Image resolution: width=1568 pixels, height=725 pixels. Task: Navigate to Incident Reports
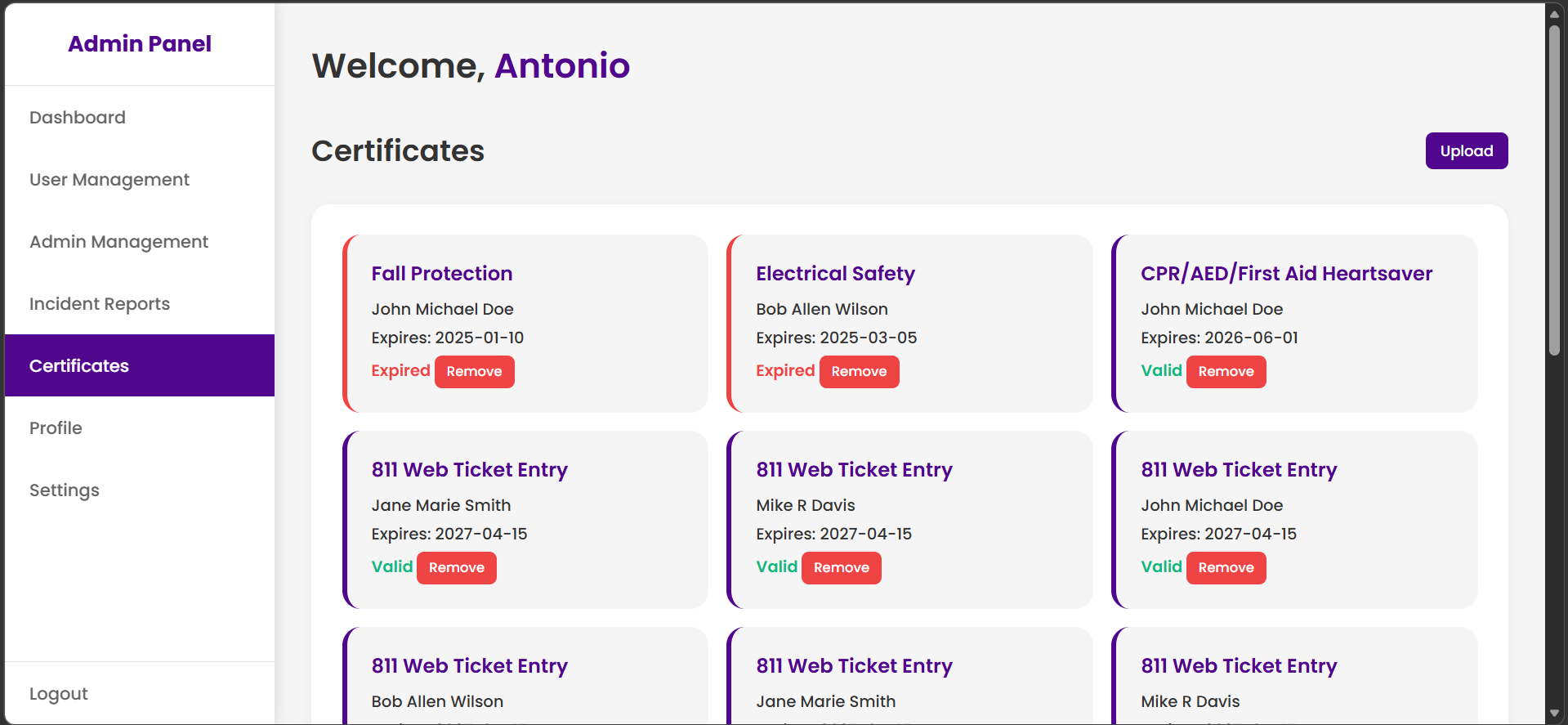pyautogui.click(x=100, y=304)
